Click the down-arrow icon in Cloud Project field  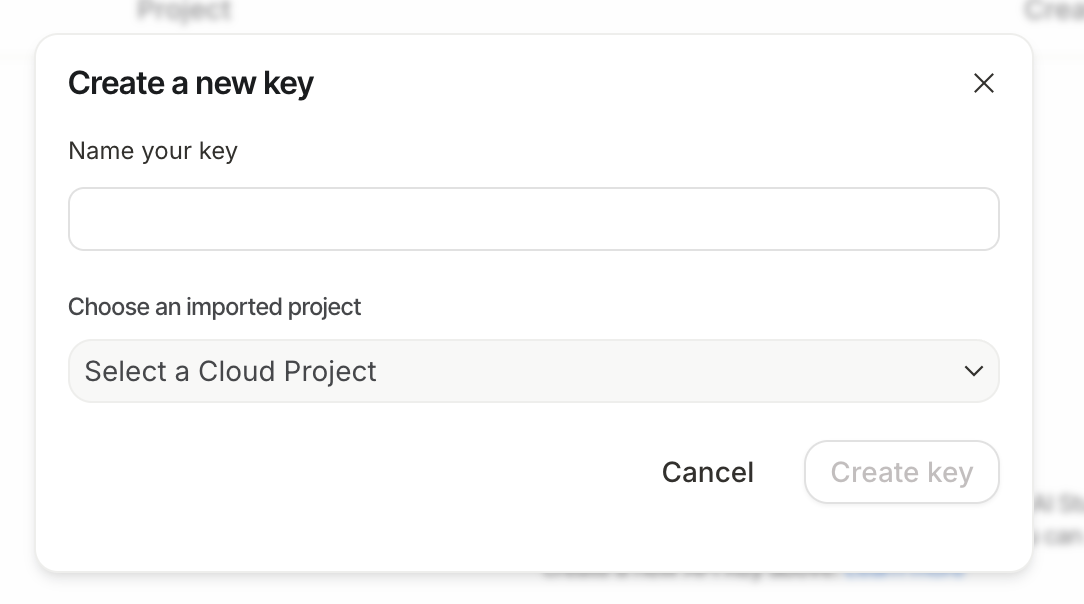point(973,371)
